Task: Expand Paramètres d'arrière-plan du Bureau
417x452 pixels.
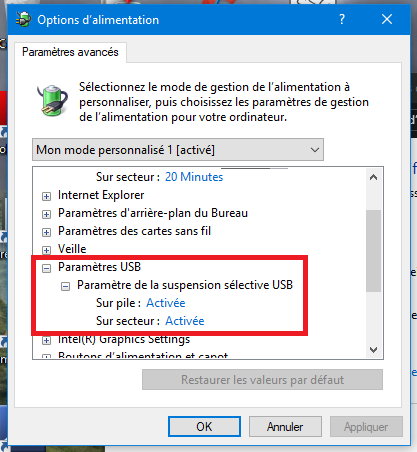Action: 46,214
